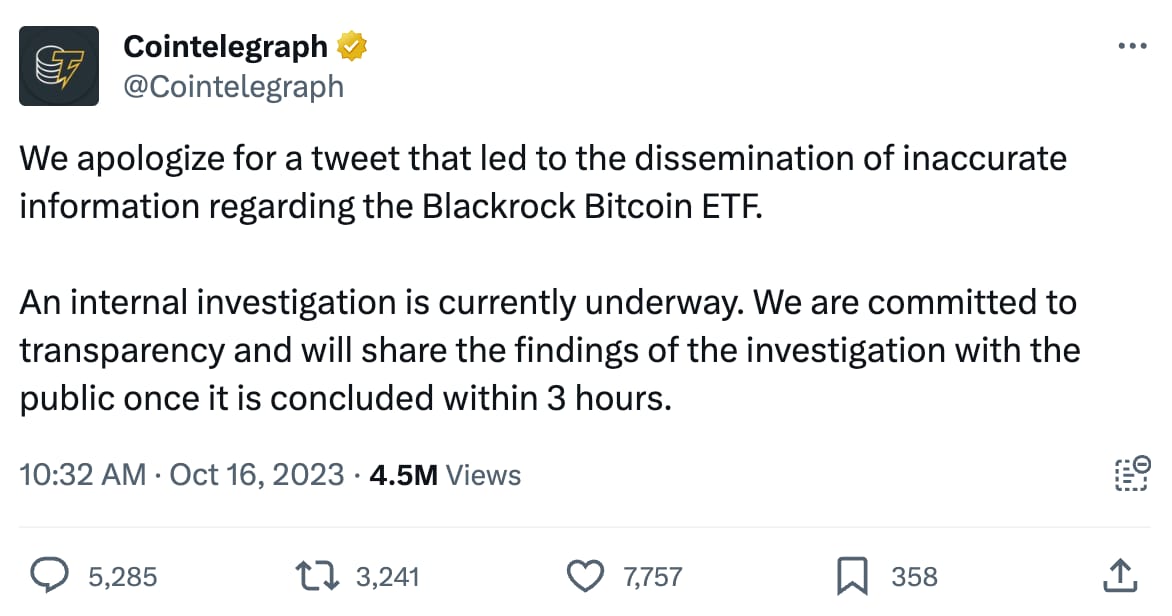Click the 5,285 replies count

[123, 577]
